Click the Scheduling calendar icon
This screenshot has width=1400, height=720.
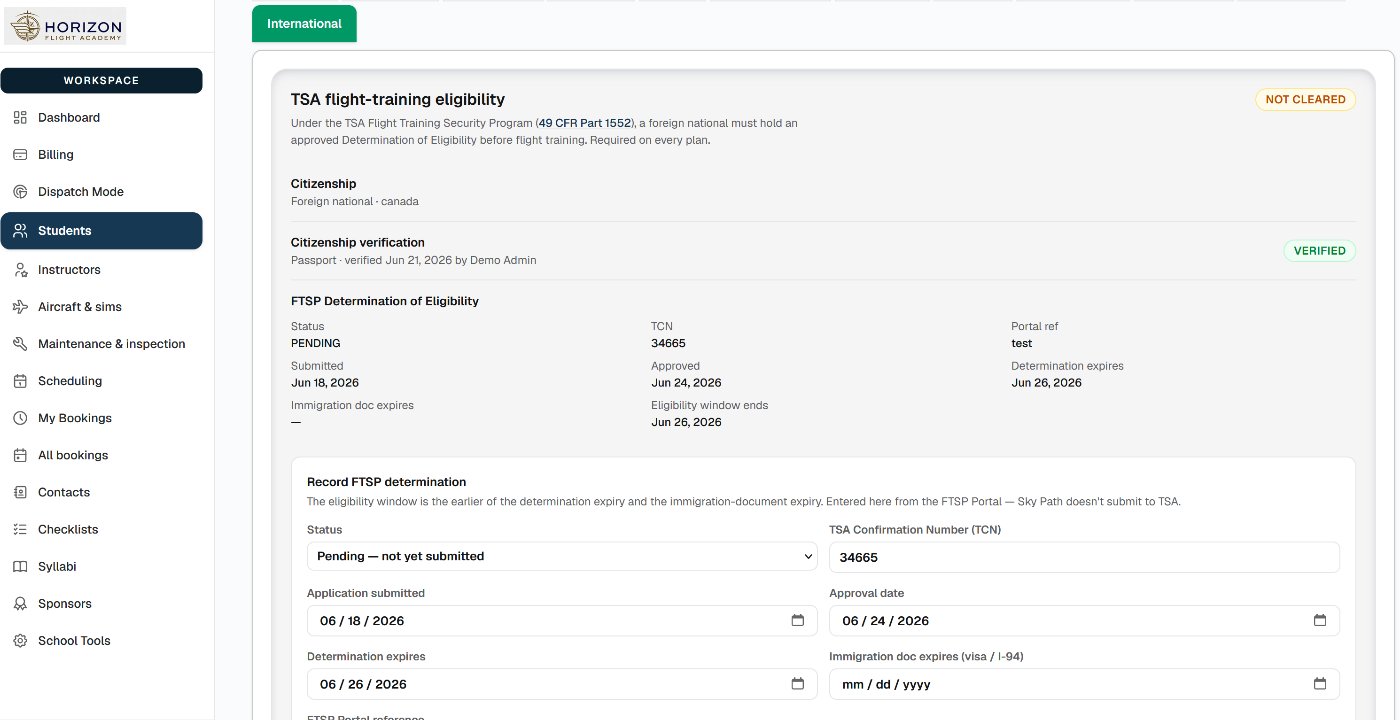[x=20, y=381]
